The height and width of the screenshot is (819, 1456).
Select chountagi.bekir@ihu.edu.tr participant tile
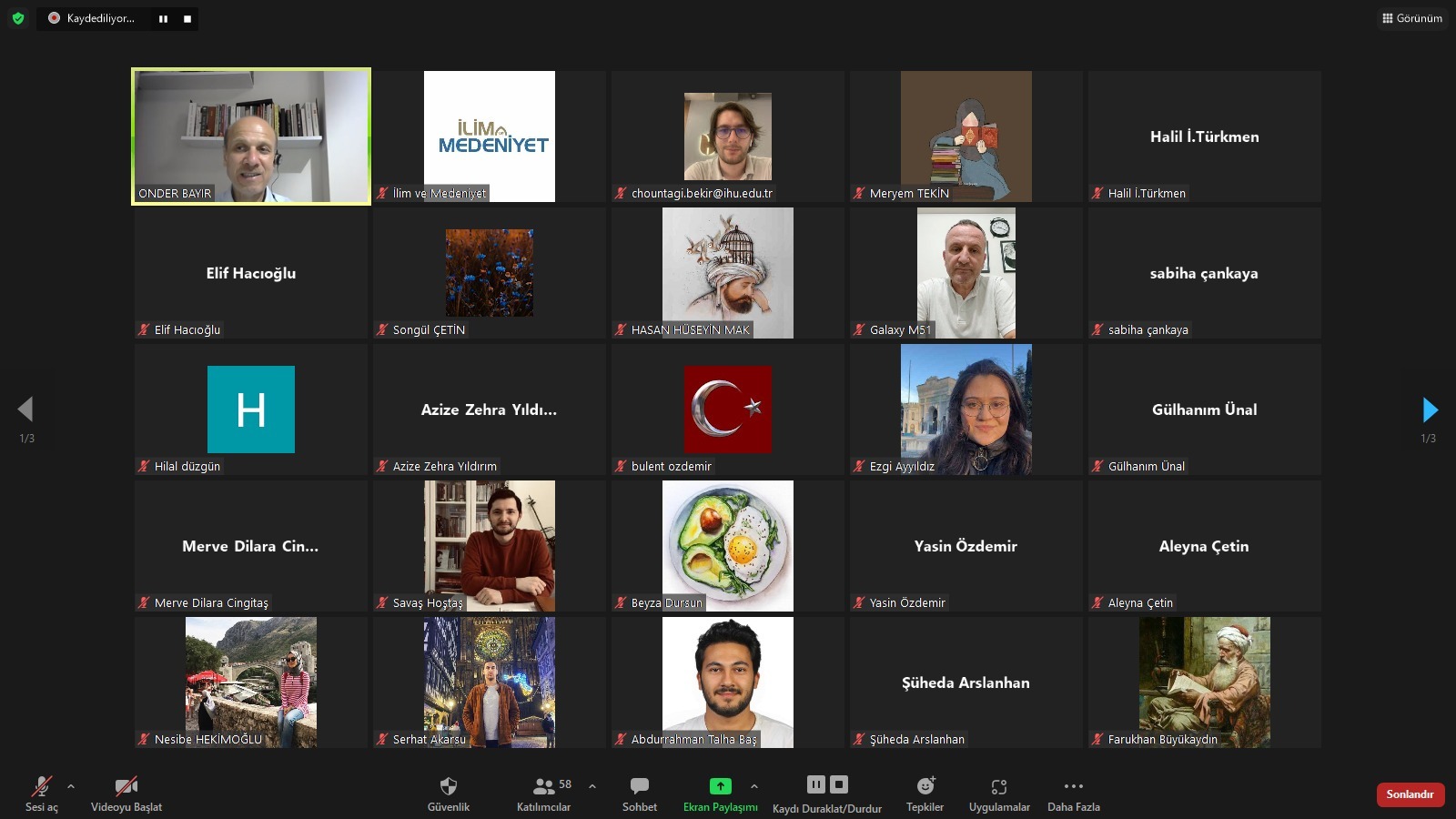pos(728,136)
